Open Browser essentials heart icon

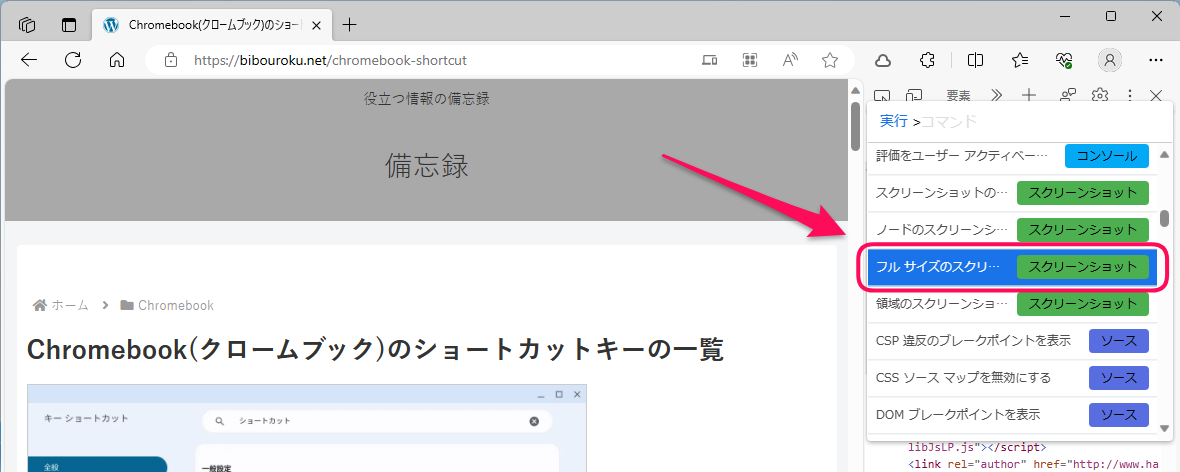[1064, 60]
